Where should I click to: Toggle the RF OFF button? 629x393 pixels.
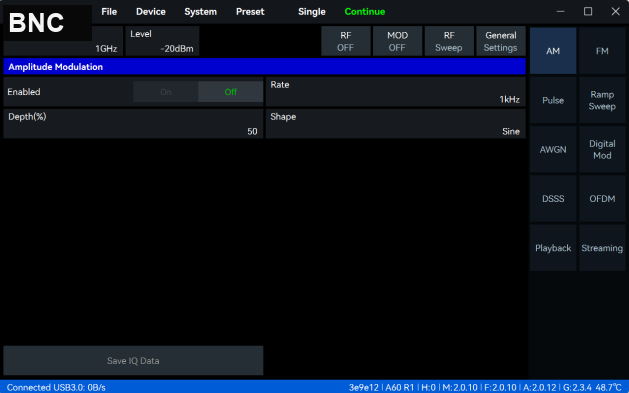(345, 41)
